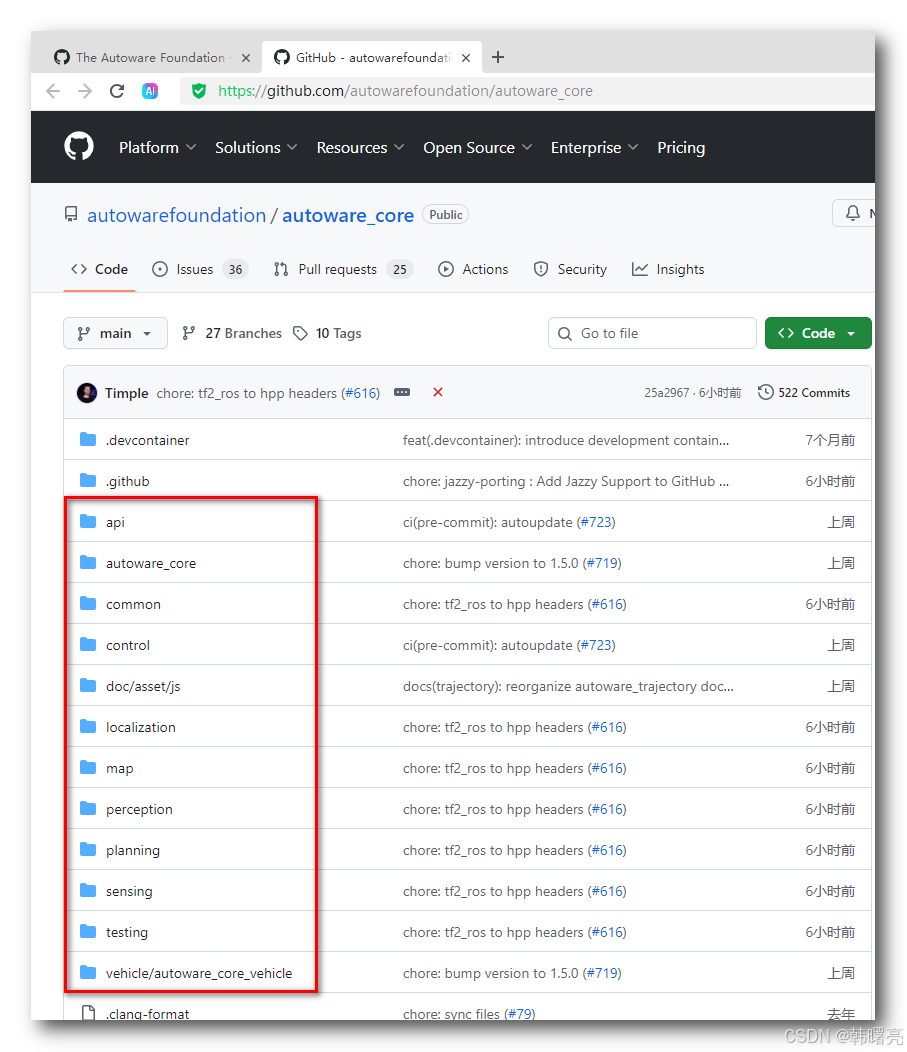
Task: Click the search magnifier in Go to file
Action: point(565,333)
